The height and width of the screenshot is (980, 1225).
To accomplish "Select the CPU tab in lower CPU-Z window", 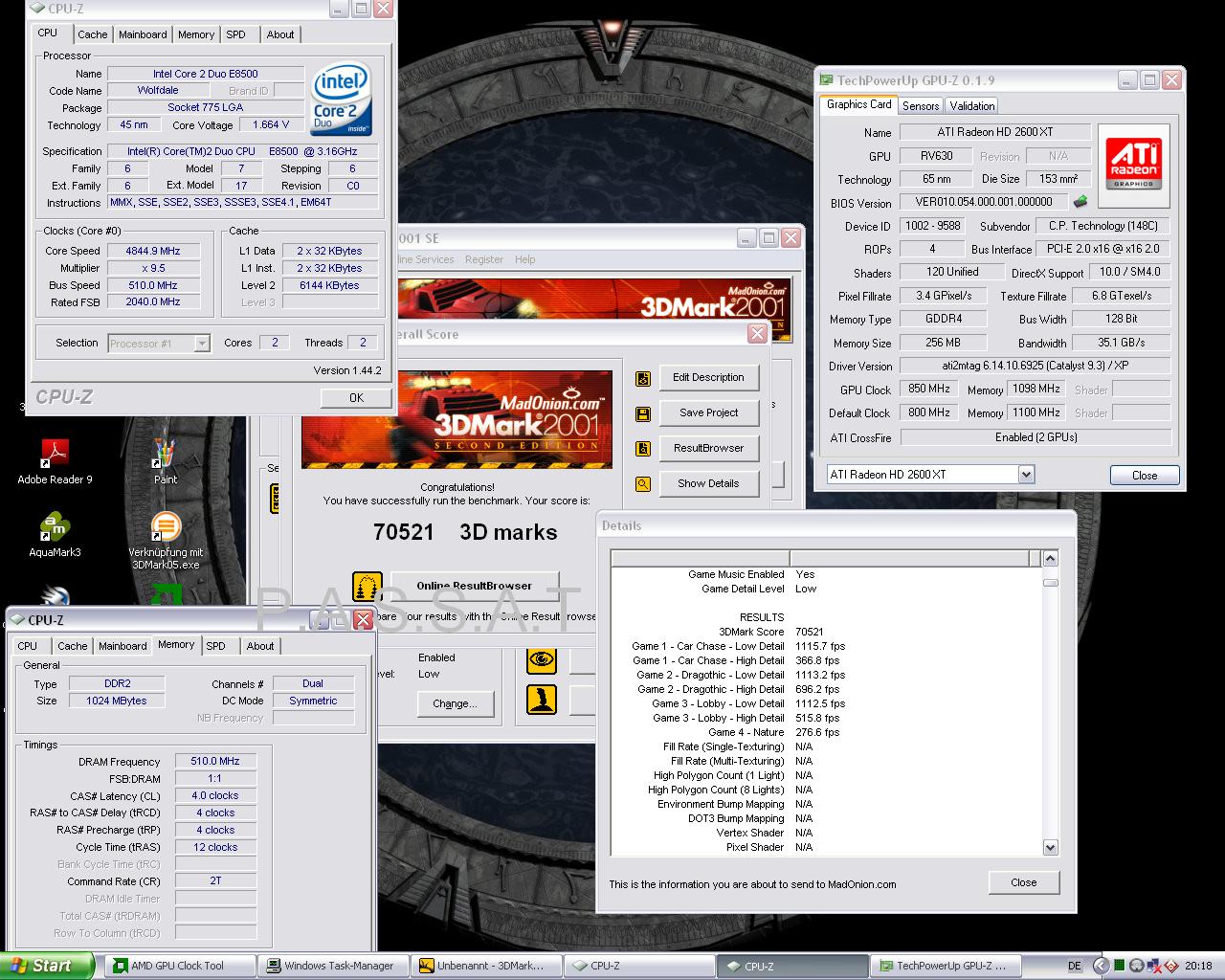I will click(x=28, y=646).
